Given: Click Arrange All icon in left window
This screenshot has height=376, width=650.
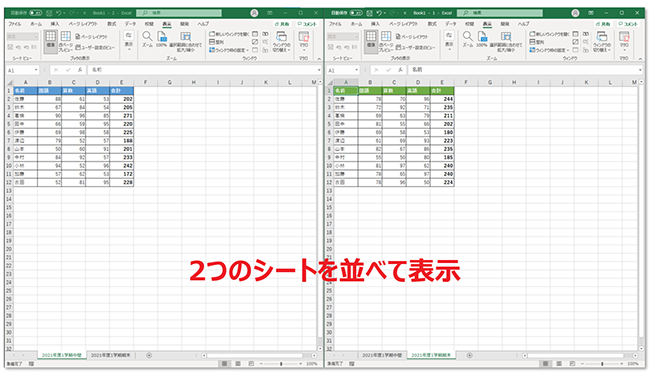Looking at the screenshot, I should tap(217, 42).
